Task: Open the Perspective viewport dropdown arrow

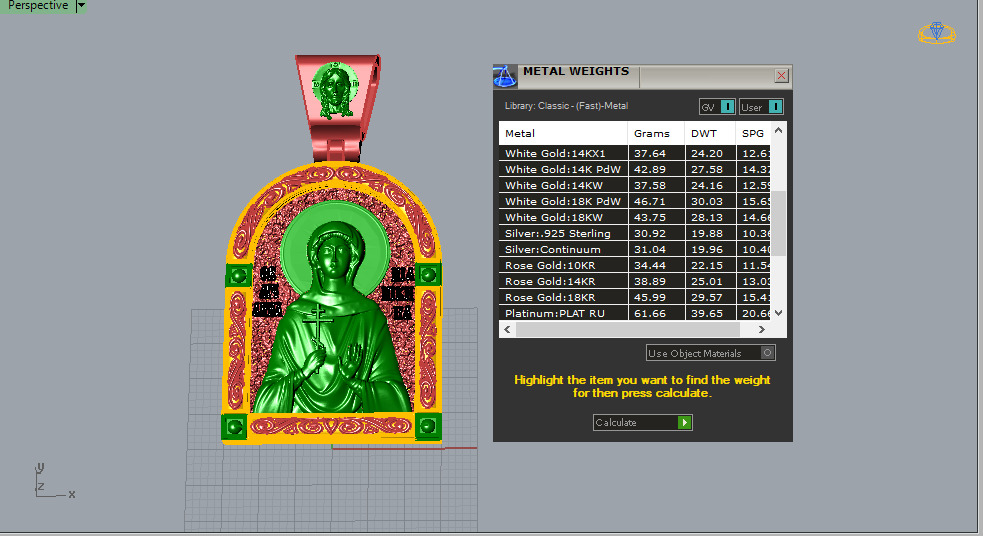Action: point(81,6)
